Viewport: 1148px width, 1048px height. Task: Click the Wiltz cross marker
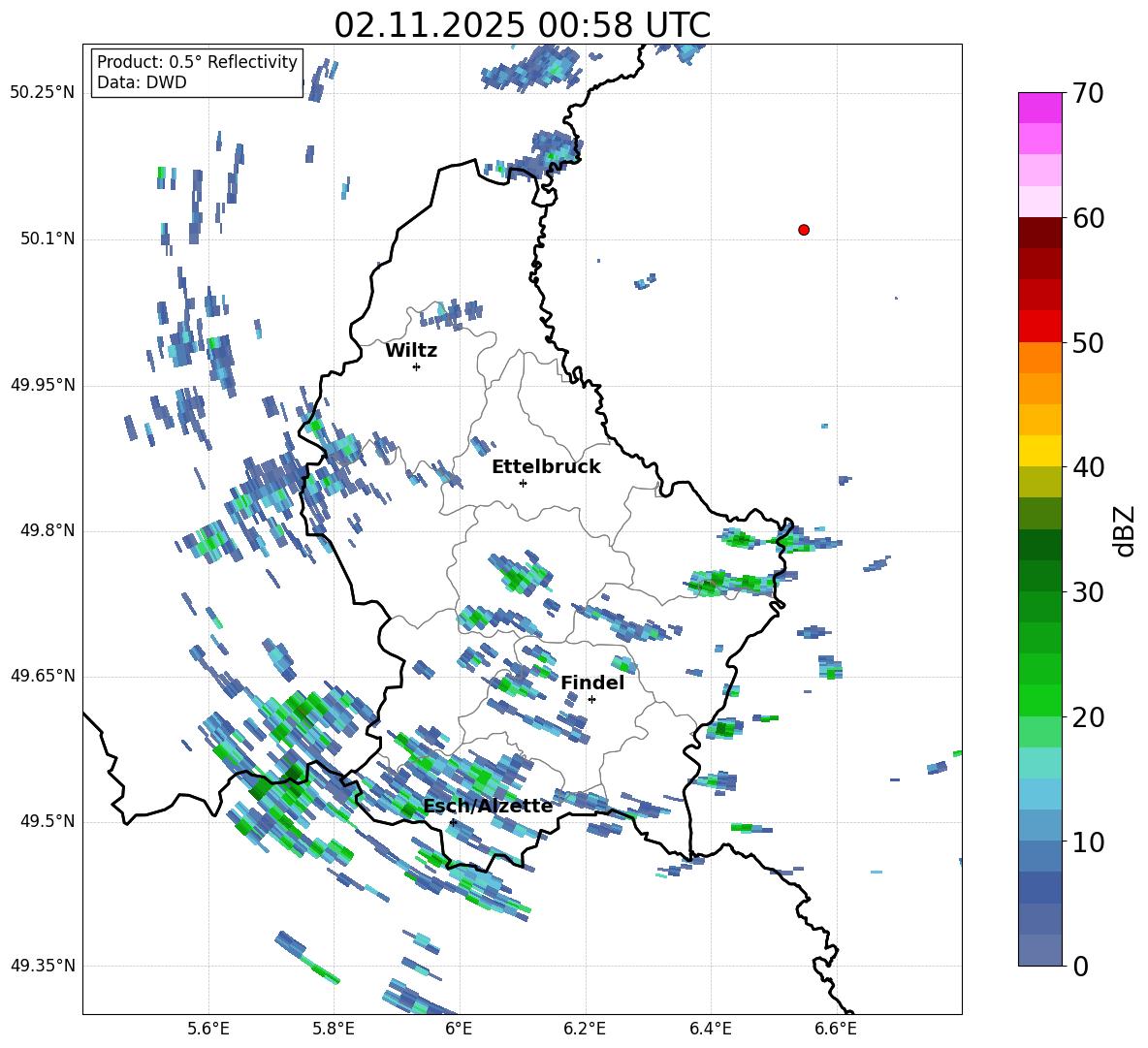point(417,366)
